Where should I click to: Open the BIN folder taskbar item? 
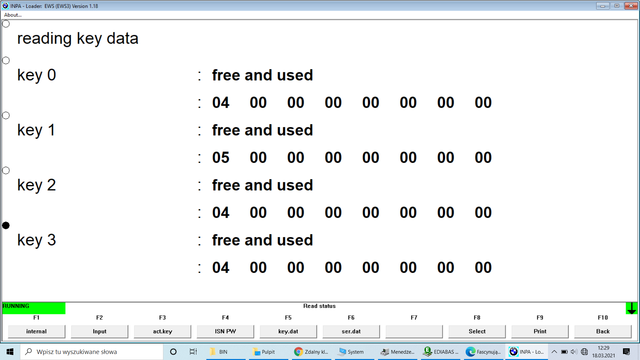tap(226, 351)
